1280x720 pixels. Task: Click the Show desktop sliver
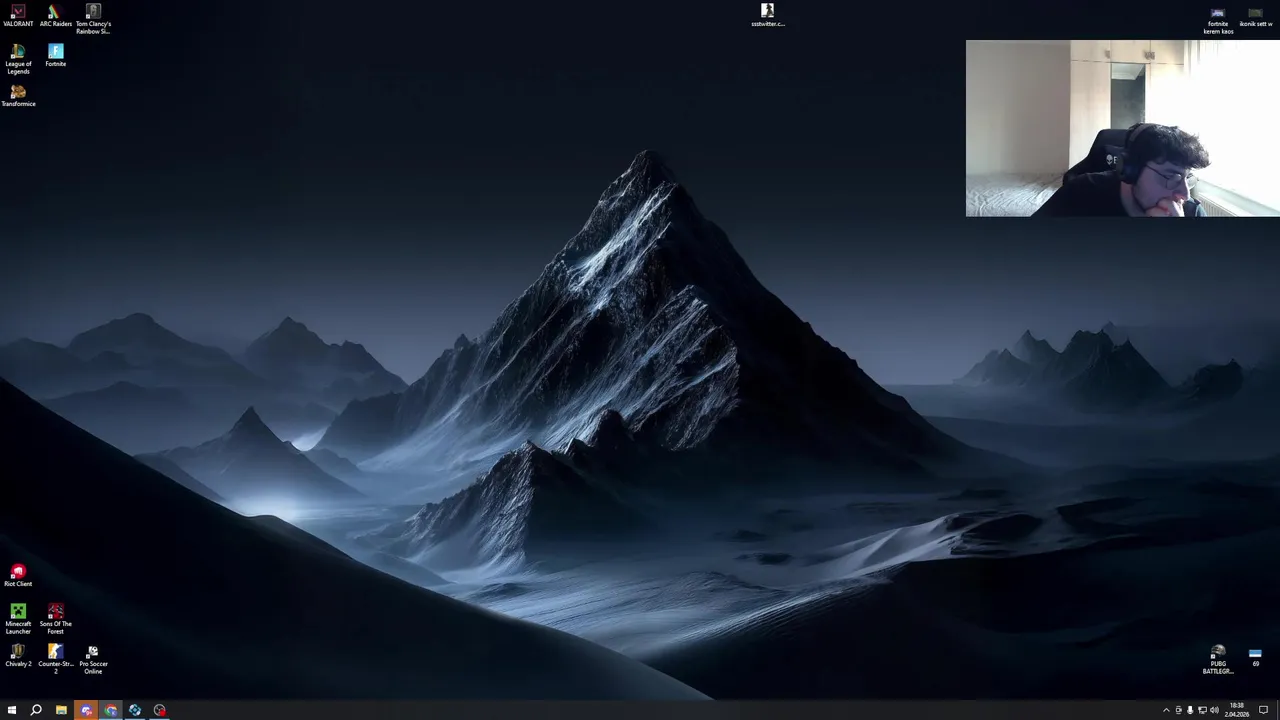(x=1278, y=710)
